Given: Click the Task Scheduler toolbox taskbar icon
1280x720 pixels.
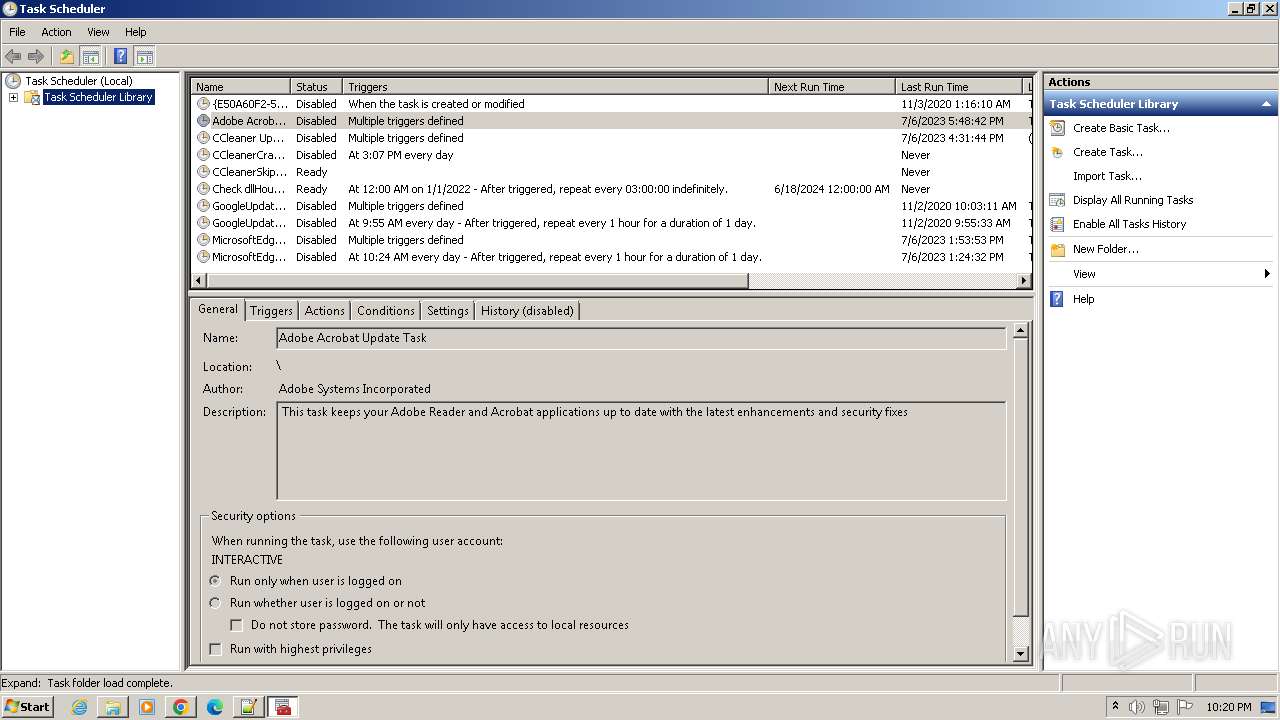Looking at the screenshot, I should point(283,707).
